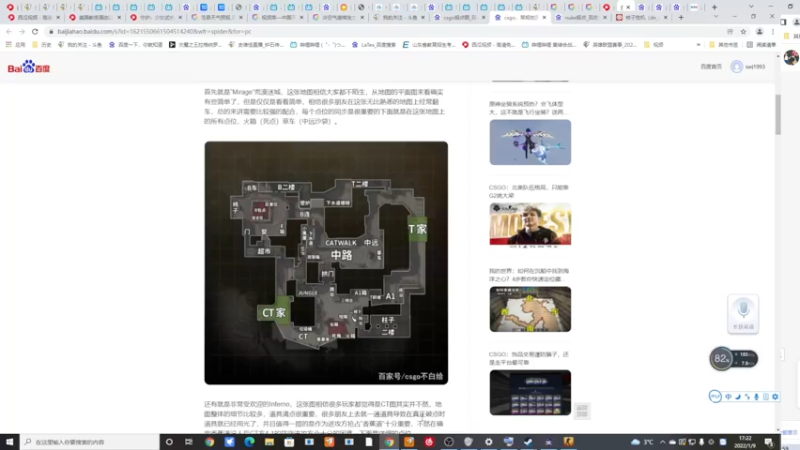The width and height of the screenshot is (800, 450).
Task: Open the 我的世界 map thumbnail
Action: [x=530, y=309]
